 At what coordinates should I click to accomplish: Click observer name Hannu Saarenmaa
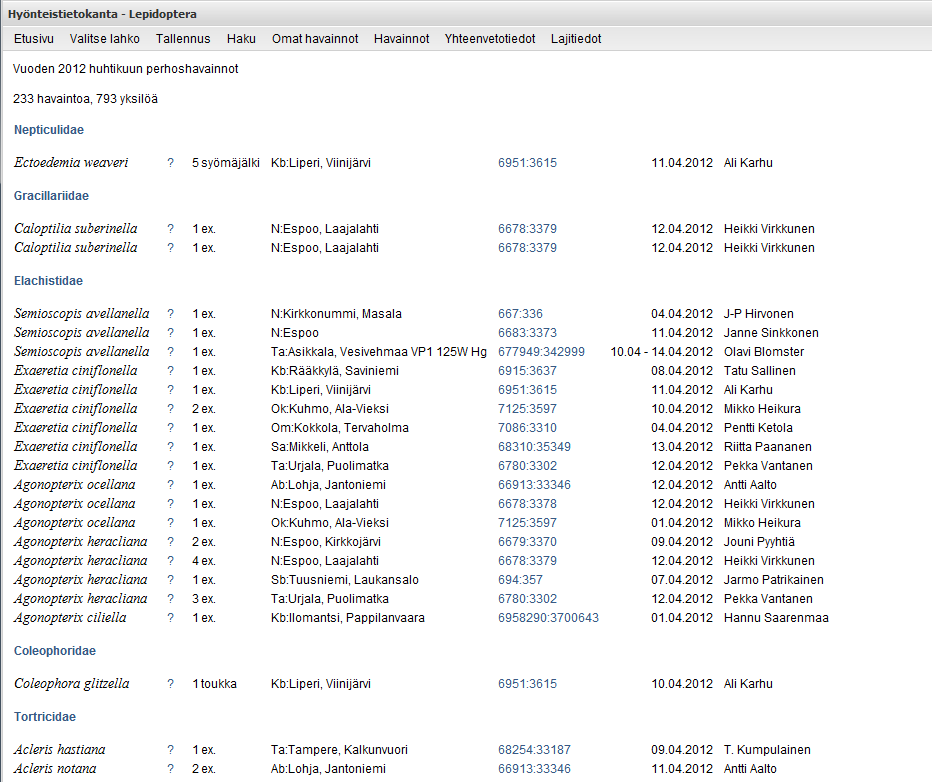click(776, 618)
